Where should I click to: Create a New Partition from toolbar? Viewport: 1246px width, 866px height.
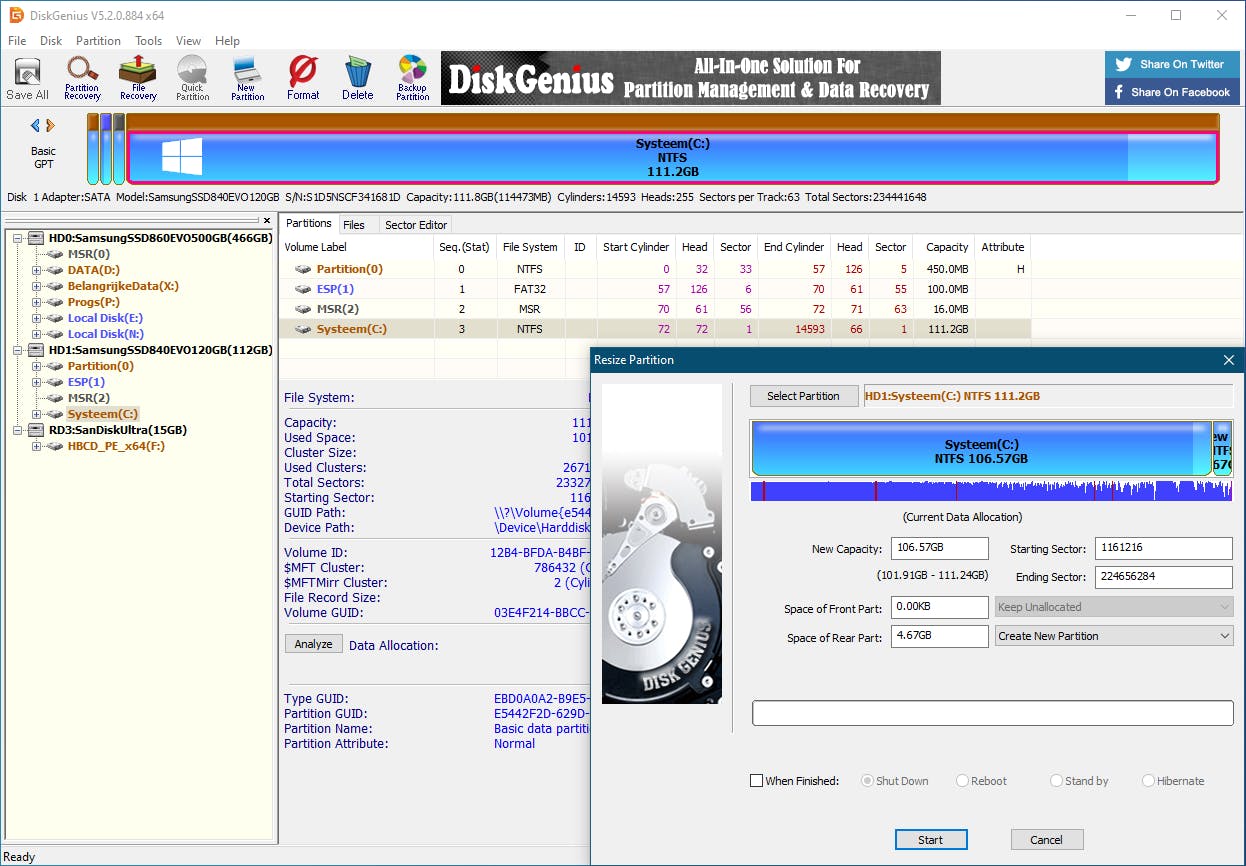point(247,79)
